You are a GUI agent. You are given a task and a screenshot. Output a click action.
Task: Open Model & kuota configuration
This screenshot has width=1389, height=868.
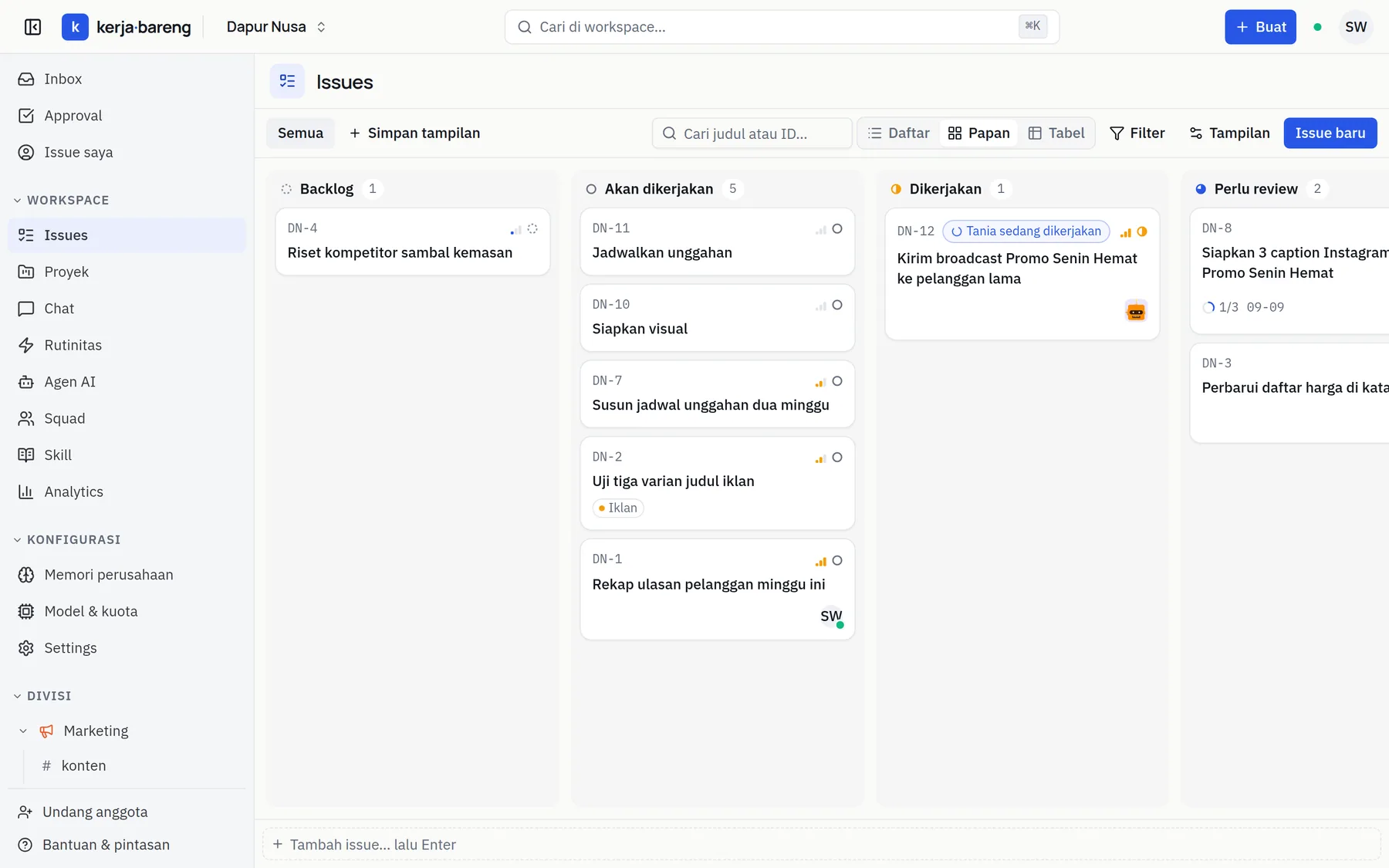pyautogui.click(x=127, y=611)
